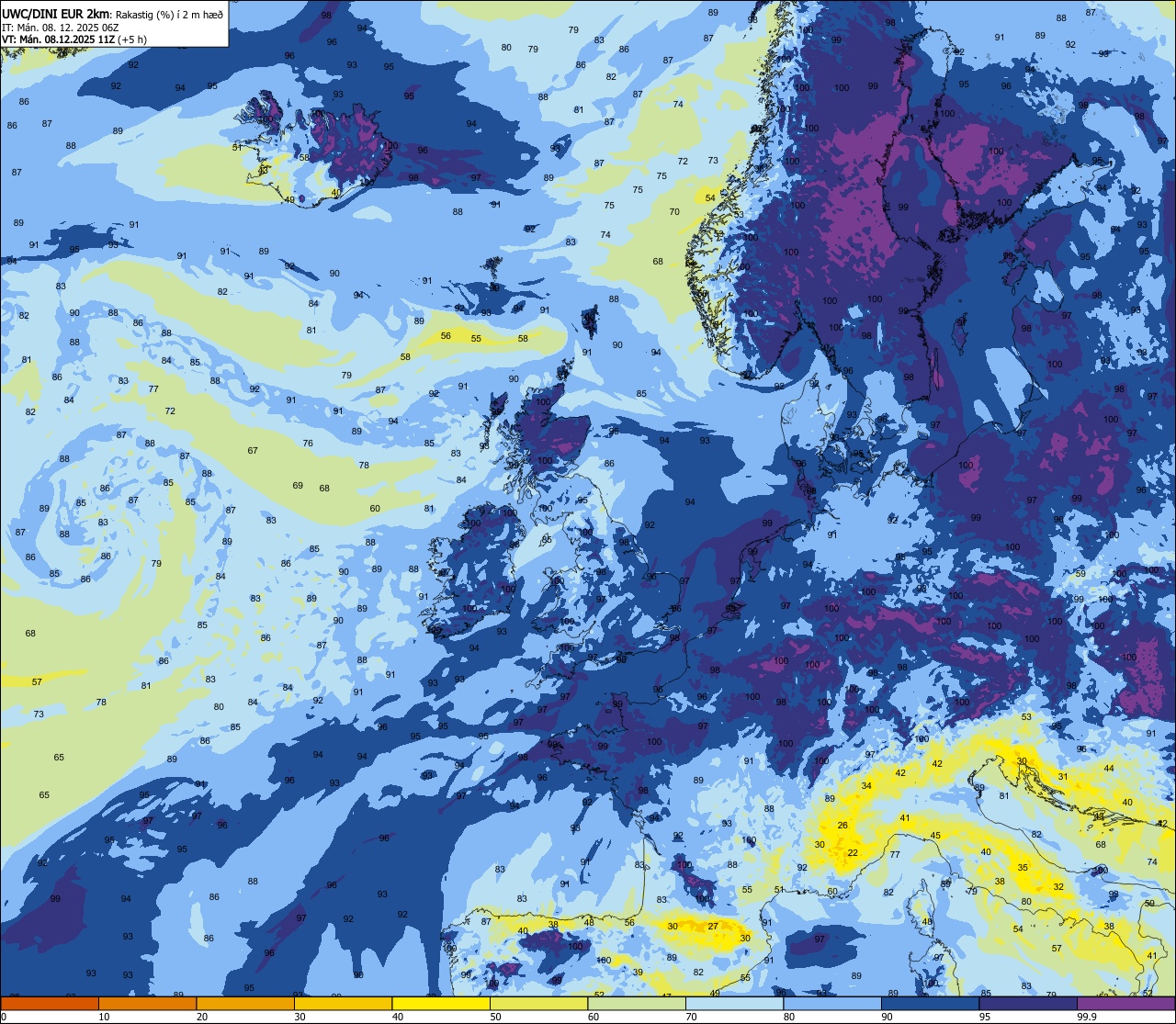Click the 70–80 pale blue legend swatch
Image resolution: width=1176 pixels, height=1024 pixels.
click(x=734, y=1004)
